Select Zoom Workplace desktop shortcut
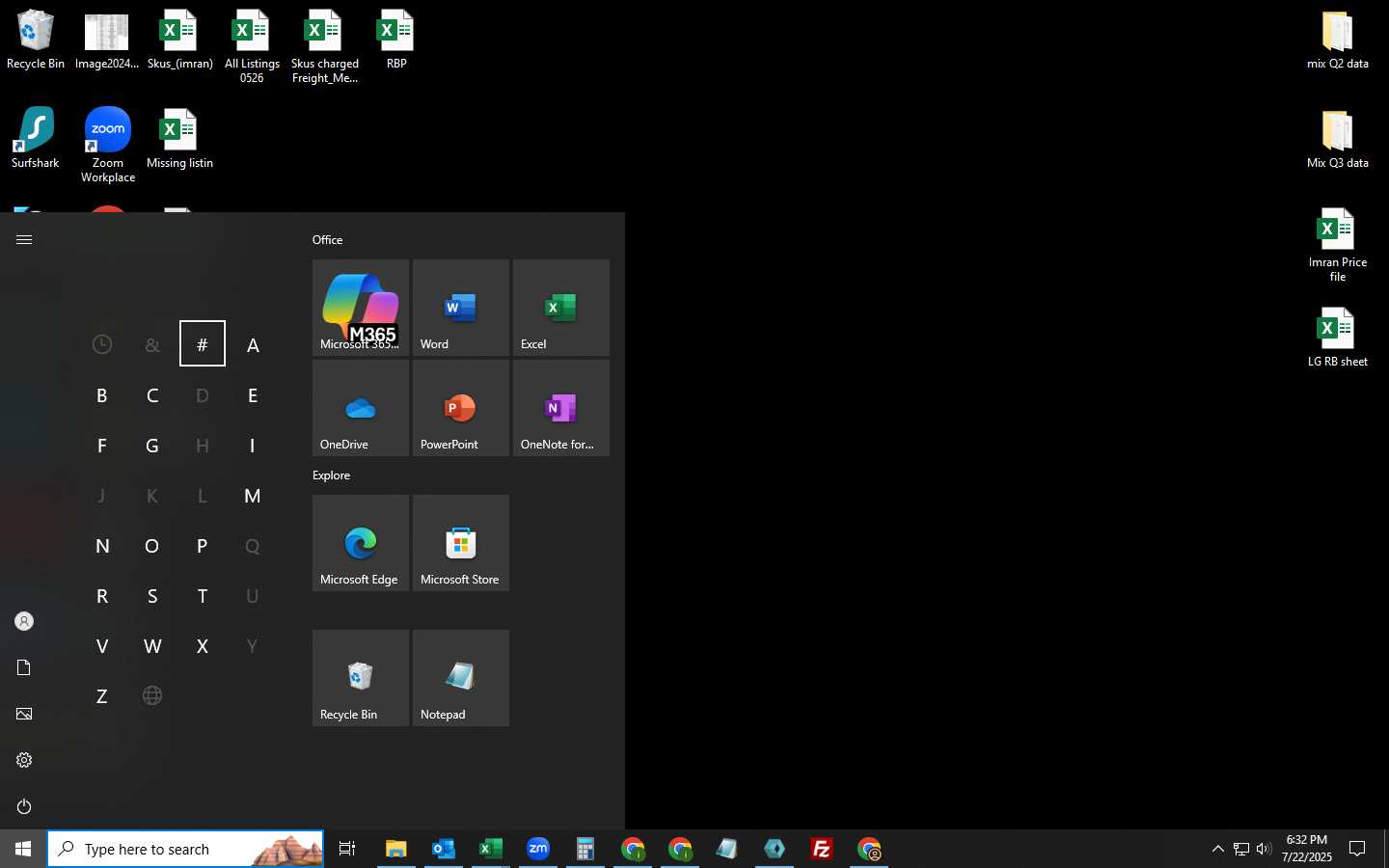 [x=108, y=145]
